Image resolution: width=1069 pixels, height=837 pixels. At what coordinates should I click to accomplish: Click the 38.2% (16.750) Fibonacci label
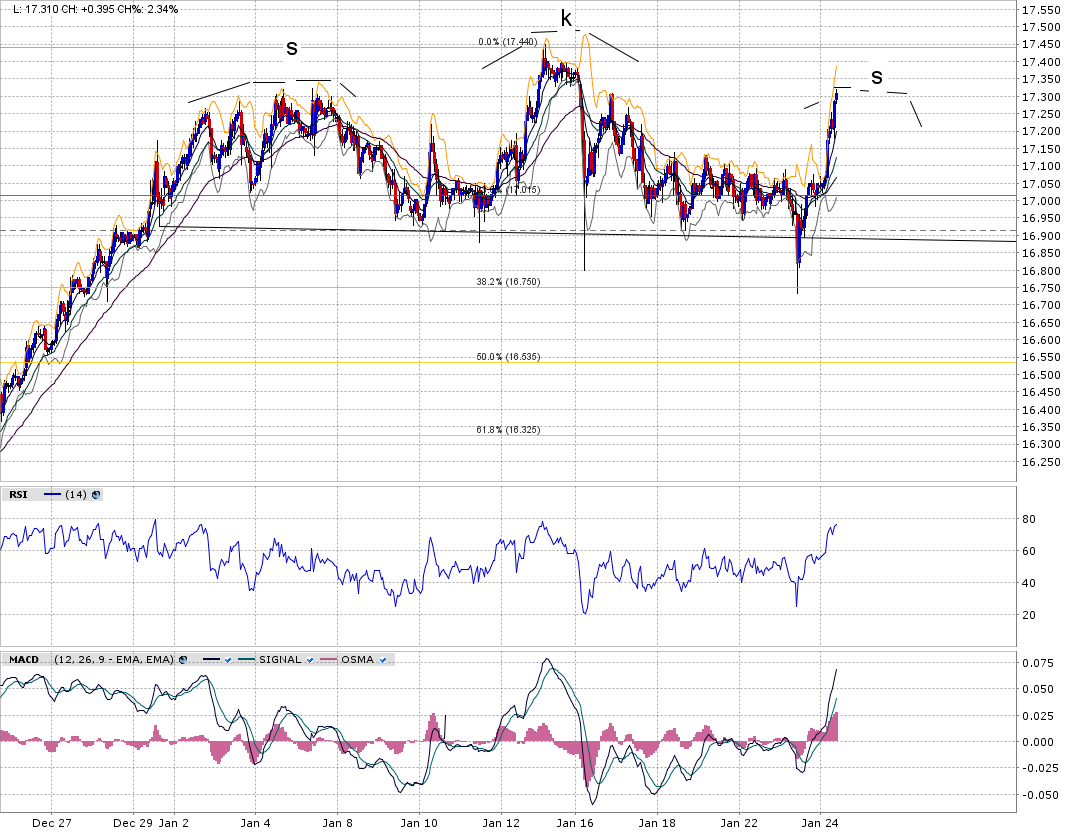point(507,282)
